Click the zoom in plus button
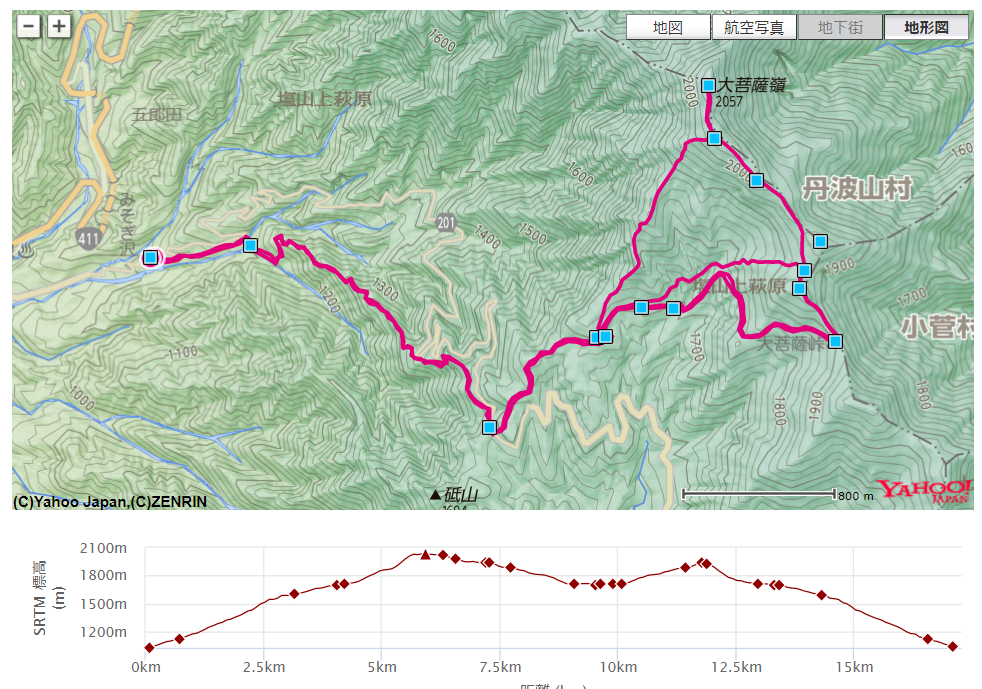 [59, 27]
